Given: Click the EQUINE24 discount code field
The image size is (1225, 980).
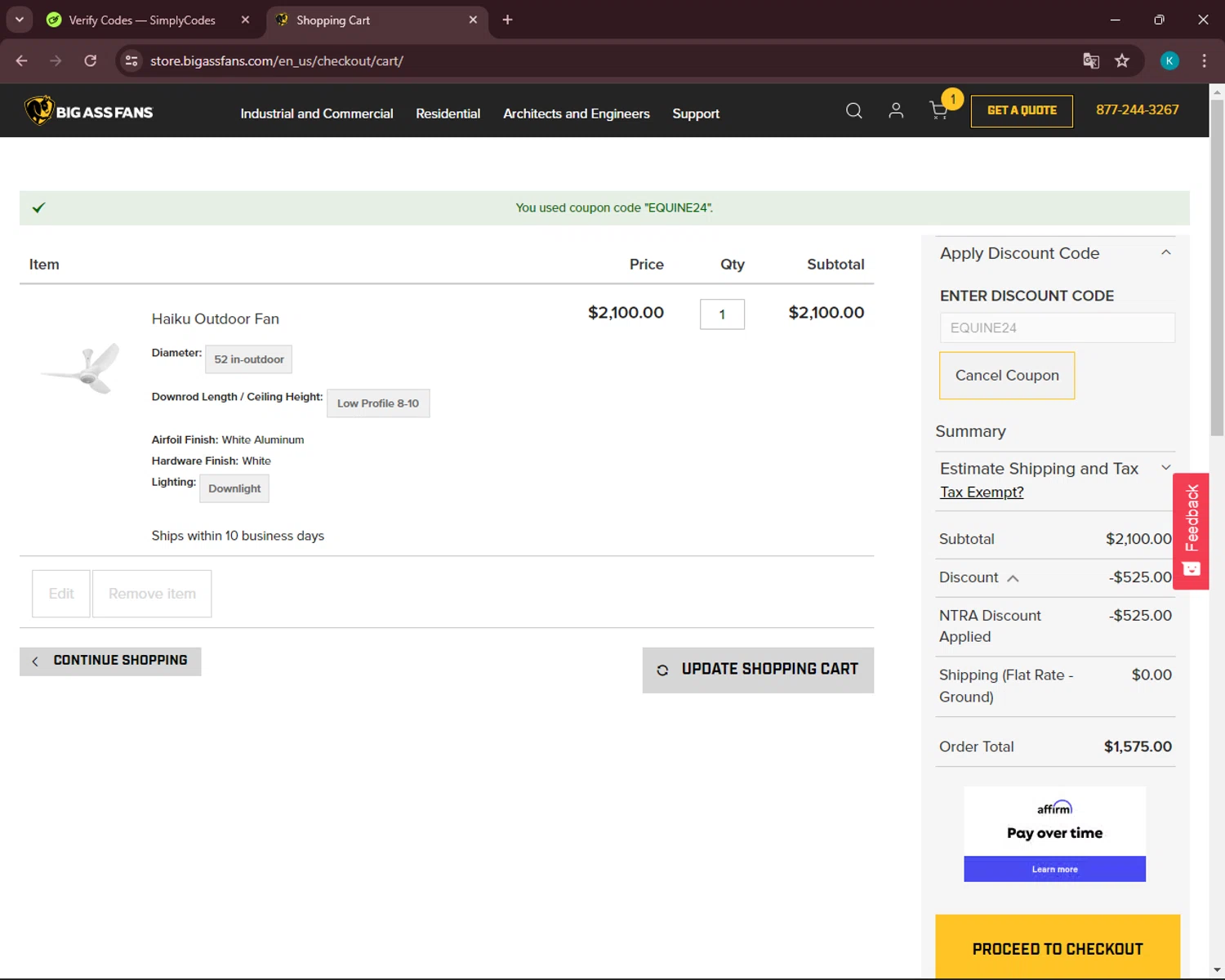Looking at the screenshot, I should (x=1058, y=327).
